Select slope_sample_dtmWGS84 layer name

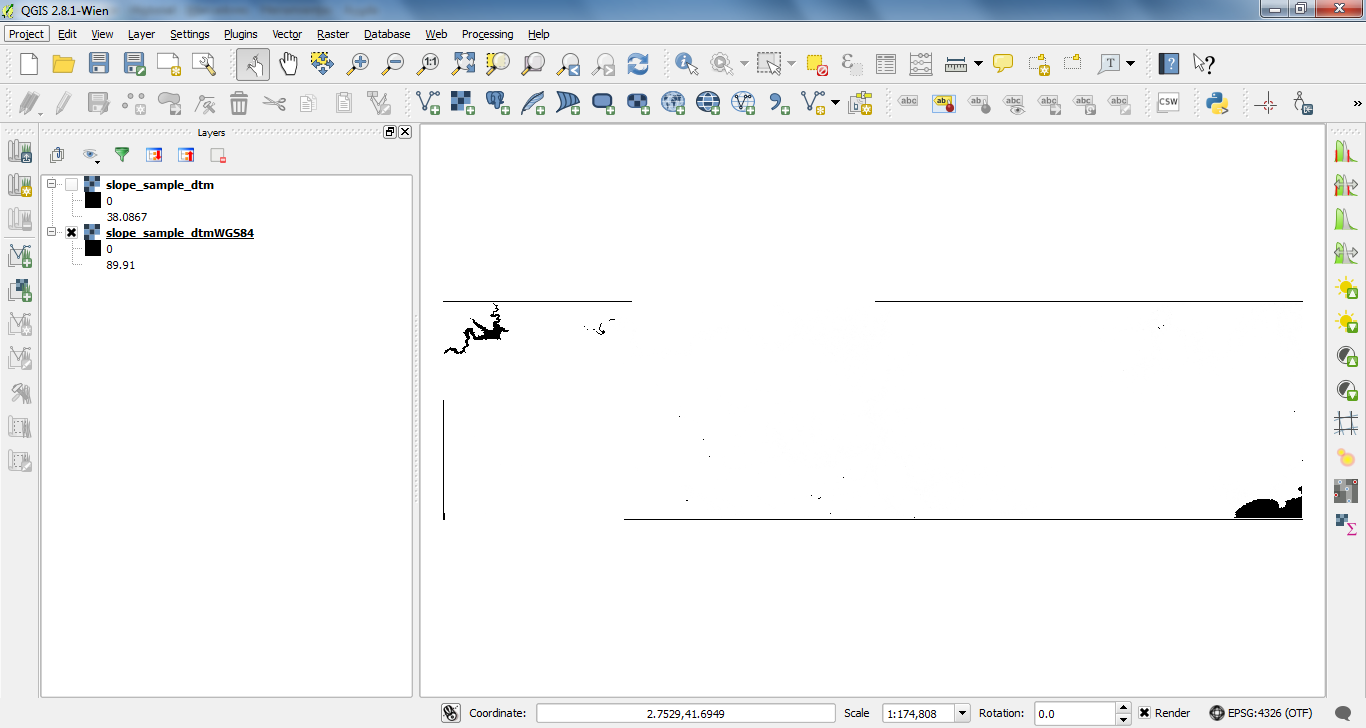[180, 233]
